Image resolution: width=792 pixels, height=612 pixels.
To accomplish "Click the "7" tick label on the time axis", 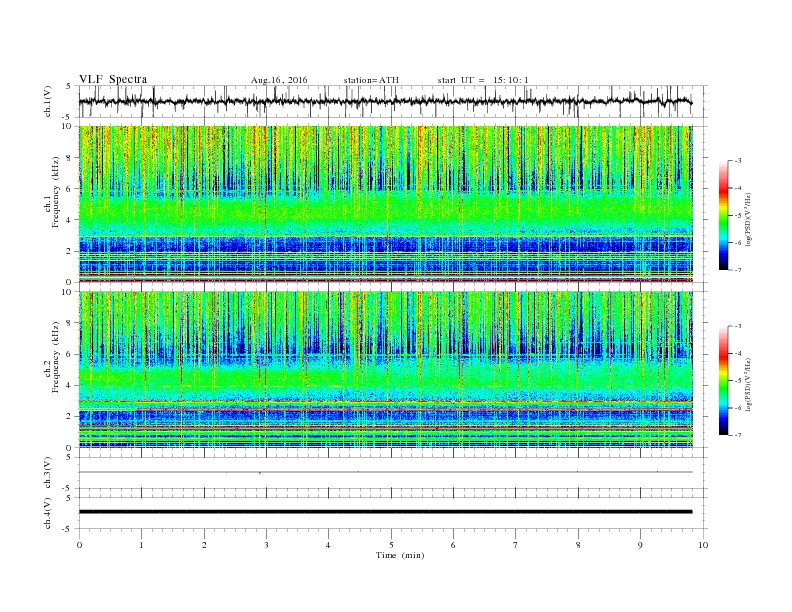I will (516, 545).
